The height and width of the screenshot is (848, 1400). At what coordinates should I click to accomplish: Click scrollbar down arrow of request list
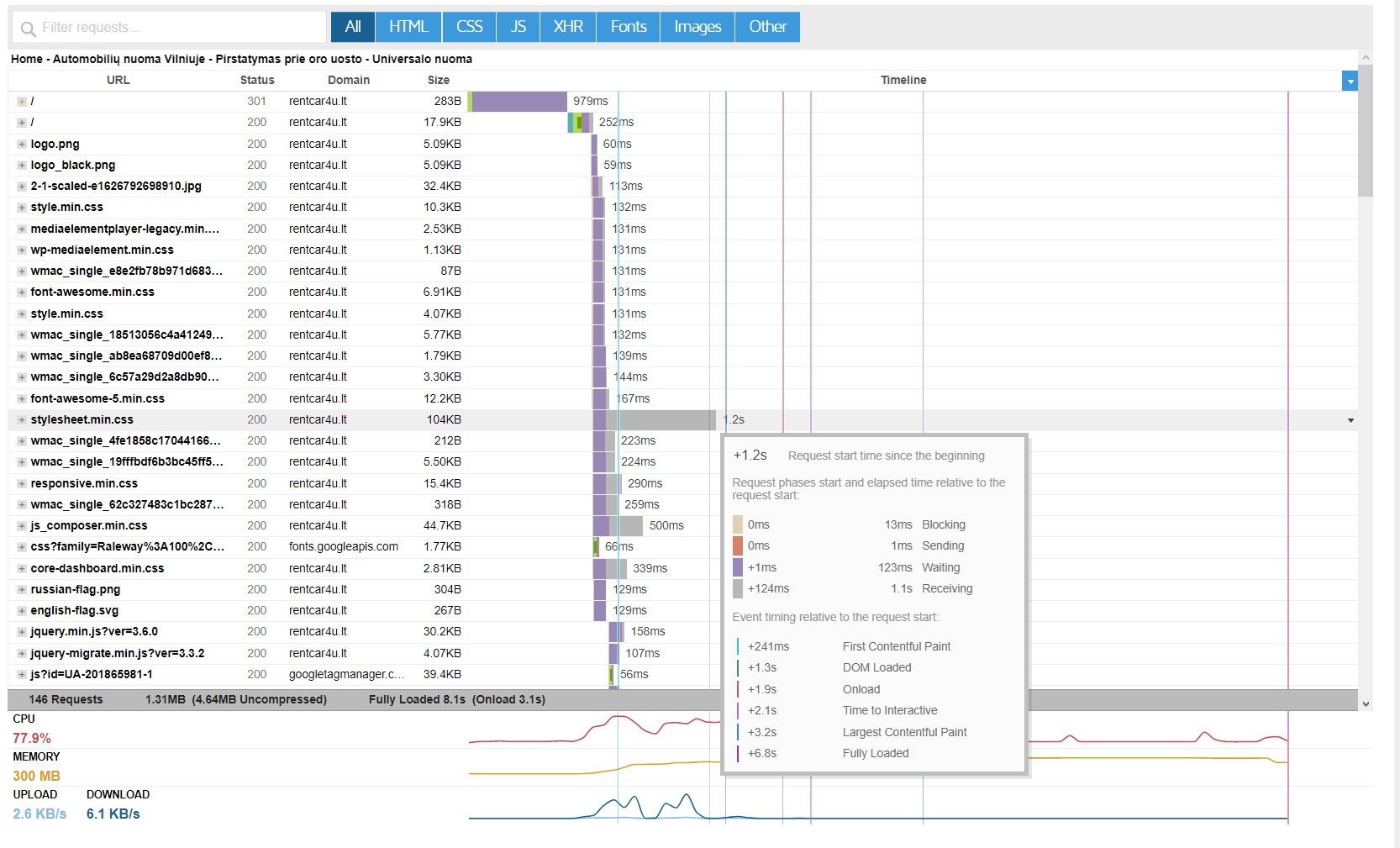pyautogui.click(x=1366, y=703)
